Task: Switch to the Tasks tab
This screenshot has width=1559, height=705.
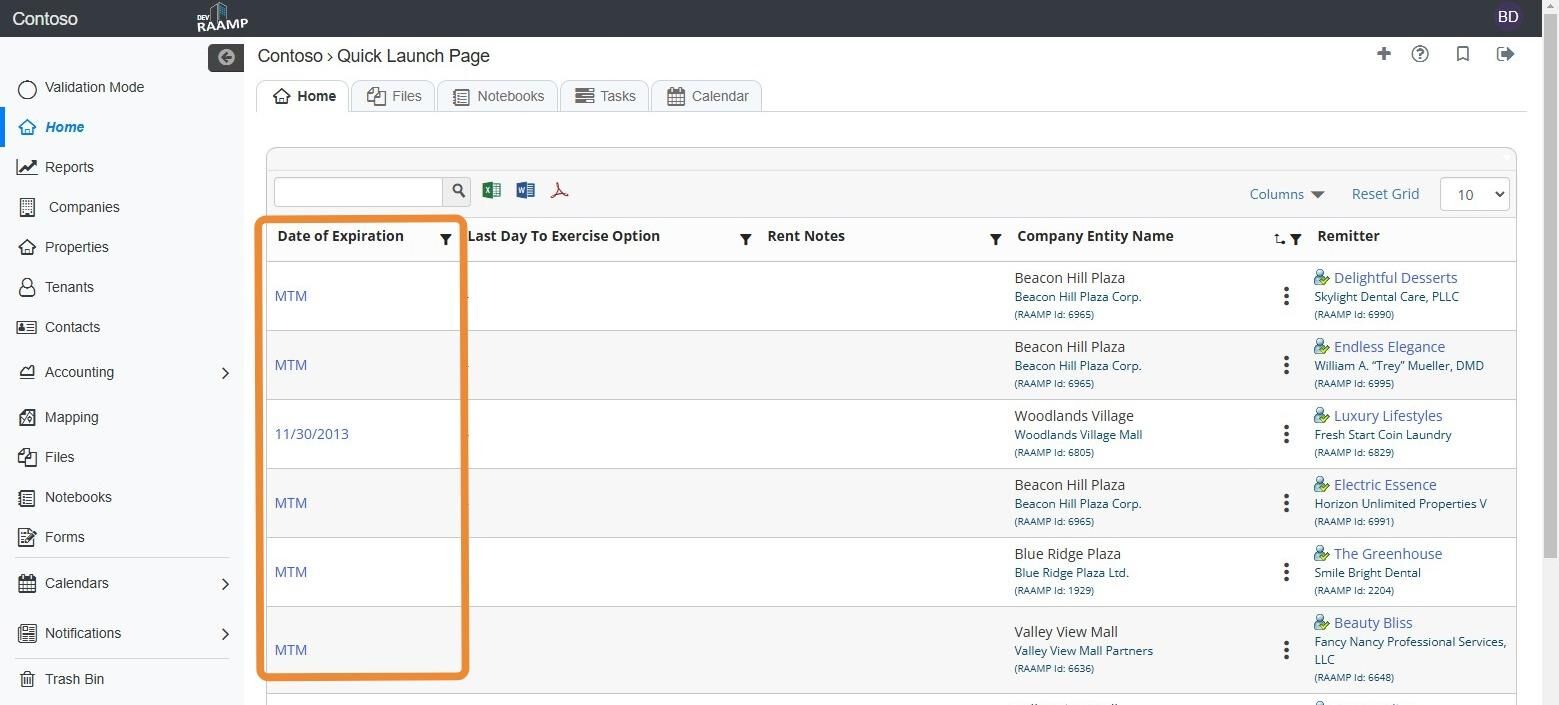Action: (x=604, y=96)
